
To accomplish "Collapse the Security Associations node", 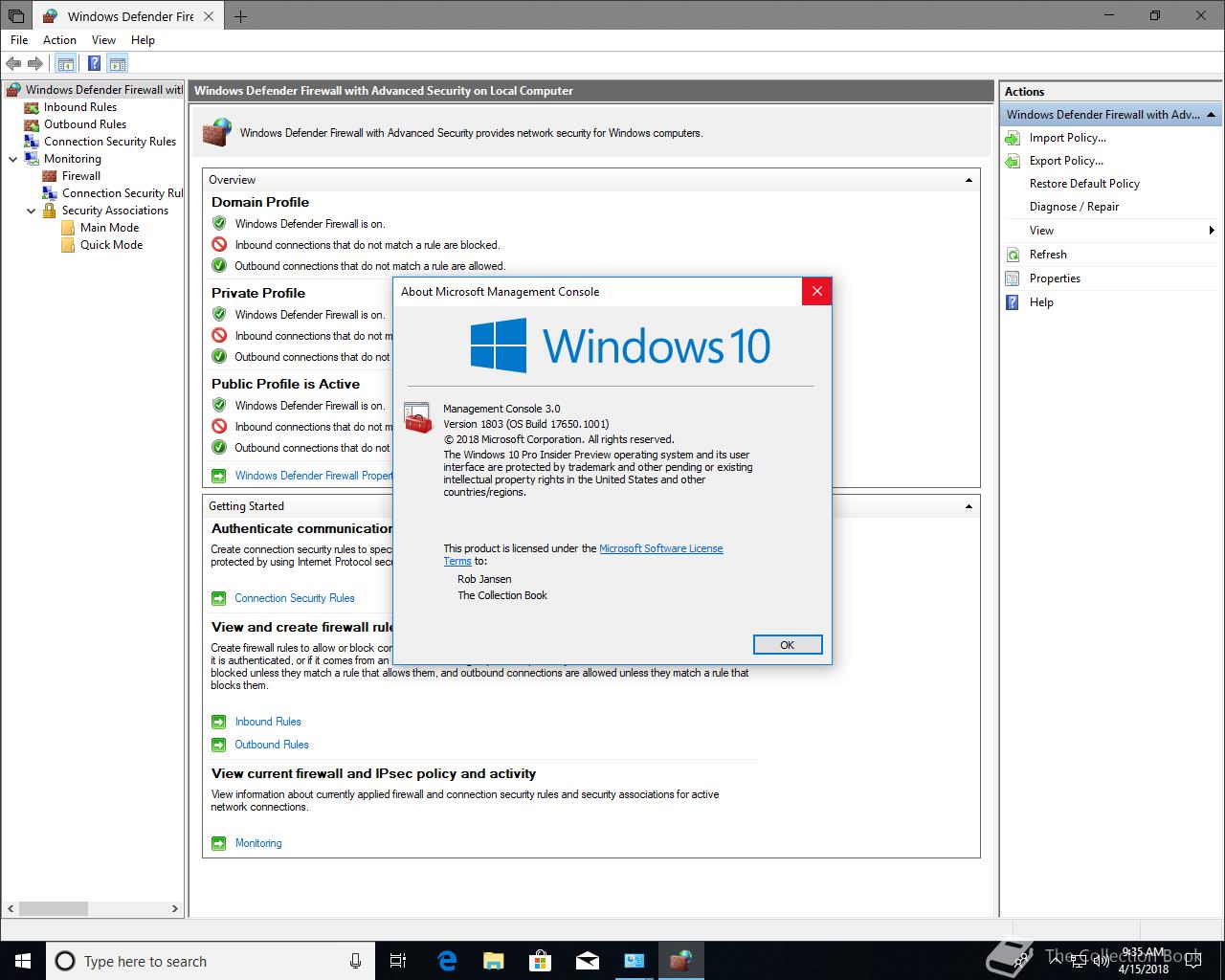I will (x=31, y=211).
